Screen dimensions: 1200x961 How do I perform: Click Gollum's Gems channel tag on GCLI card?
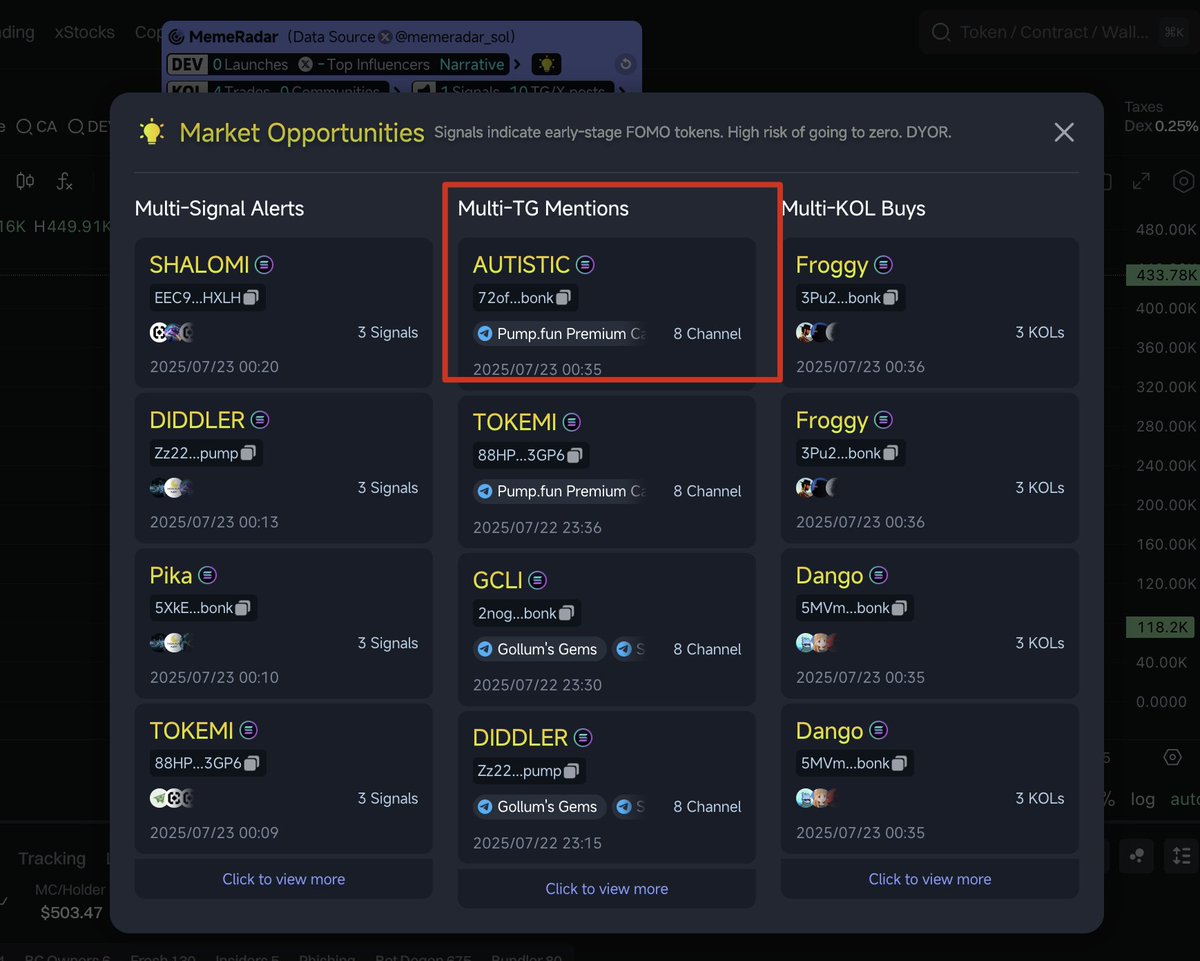coord(540,649)
